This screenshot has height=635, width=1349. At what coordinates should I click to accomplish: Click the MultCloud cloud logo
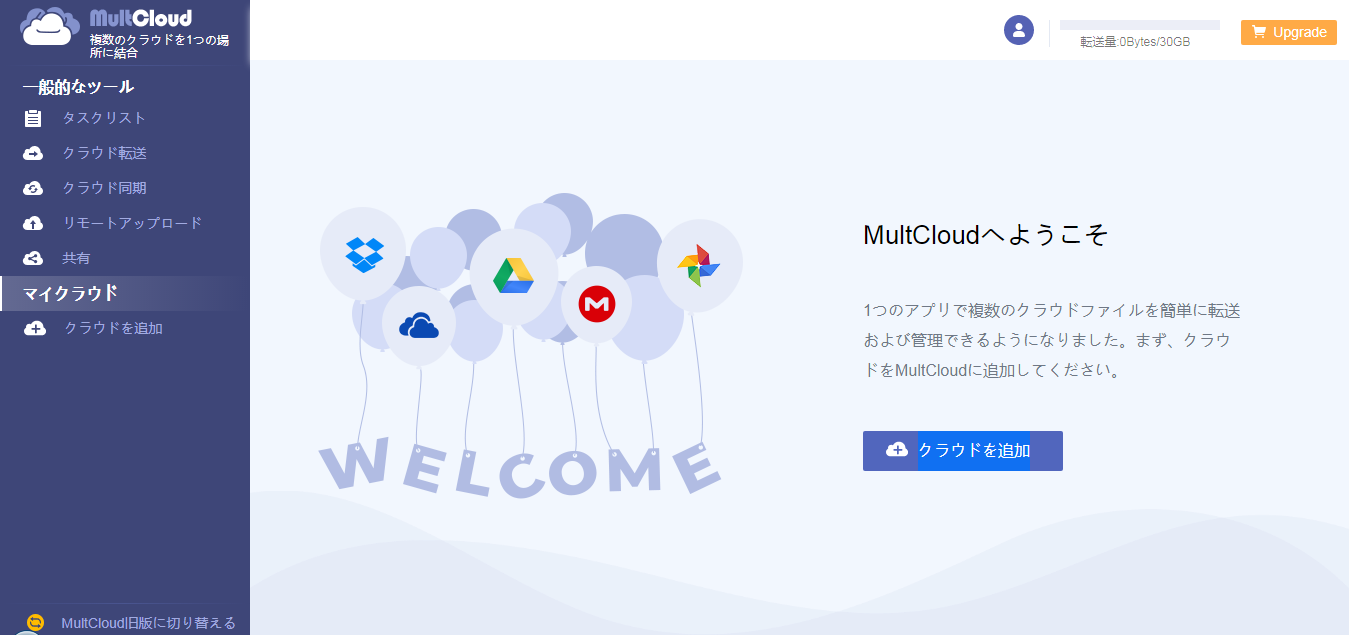pos(49,27)
